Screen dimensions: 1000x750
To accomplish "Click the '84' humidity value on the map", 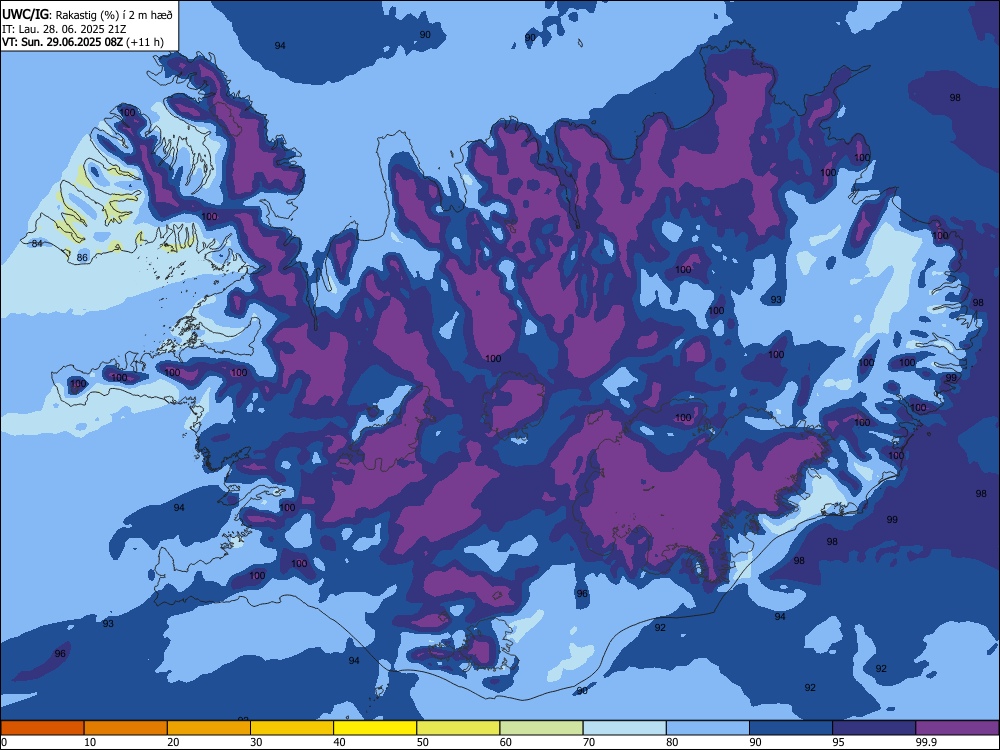I will click(37, 244).
